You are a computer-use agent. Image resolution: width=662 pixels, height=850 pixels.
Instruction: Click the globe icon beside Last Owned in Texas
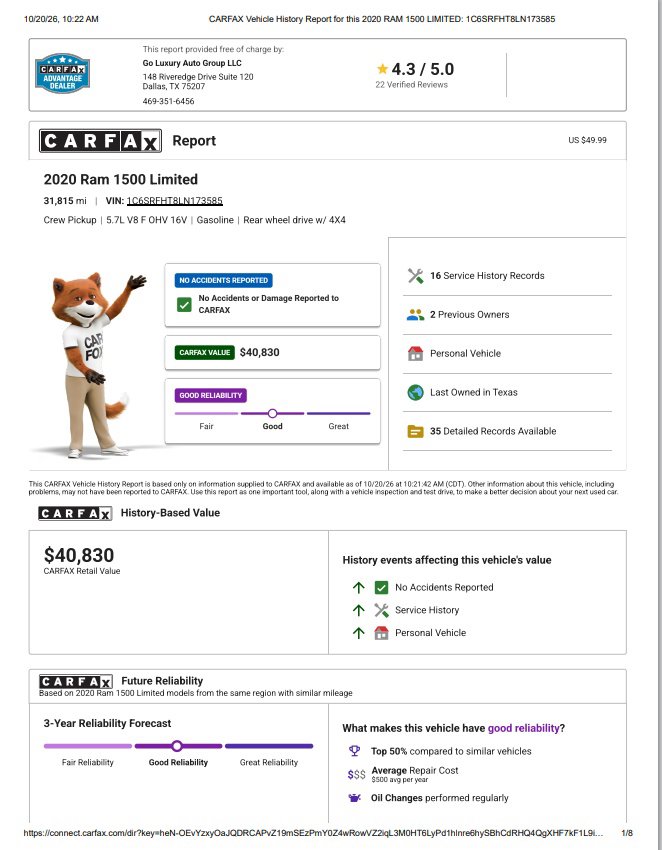click(x=415, y=392)
